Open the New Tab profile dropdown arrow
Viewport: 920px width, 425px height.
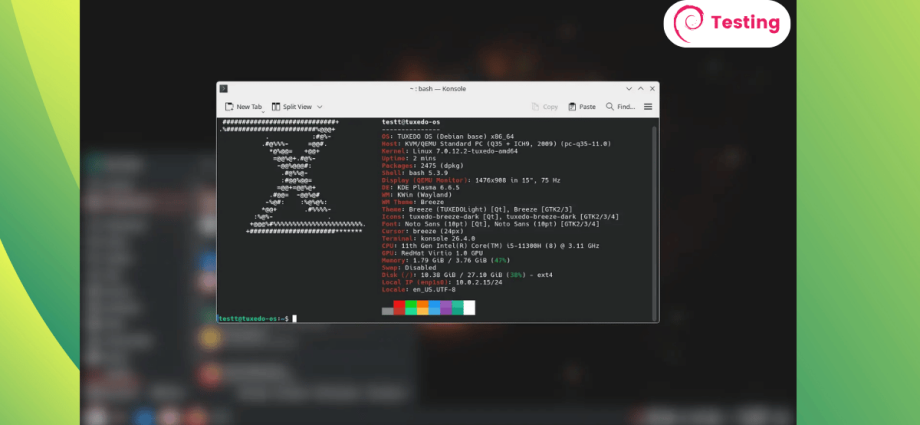point(263,111)
